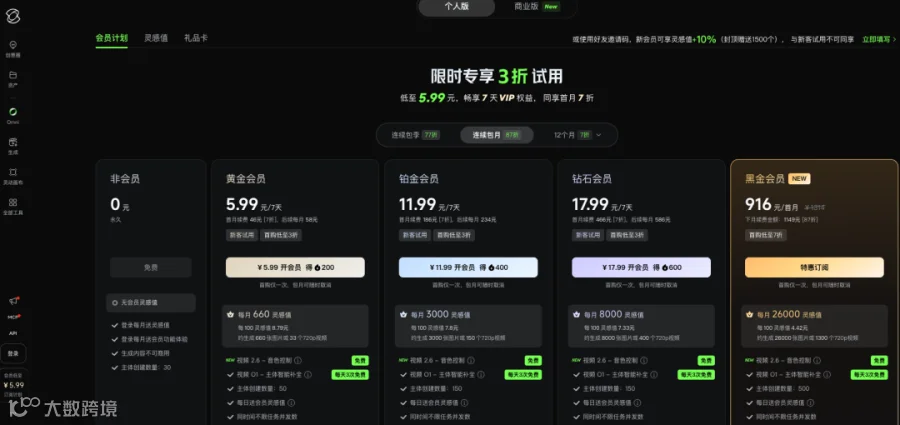900x425 pixels.
Task: Click the 每月 8000 灵感值 text
Action: tap(613, 315)
